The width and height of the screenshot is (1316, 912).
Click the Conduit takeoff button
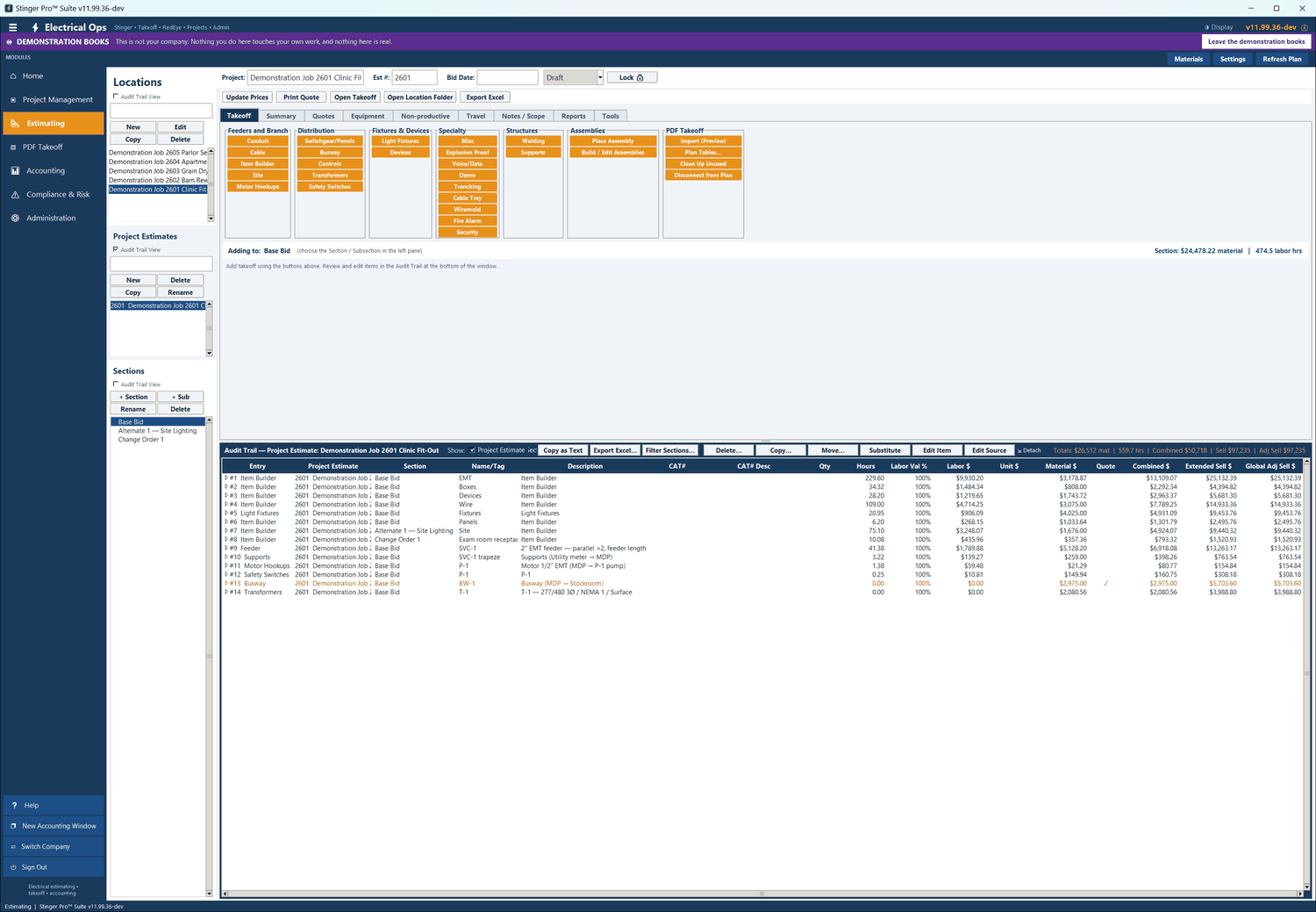click(258, 141)
